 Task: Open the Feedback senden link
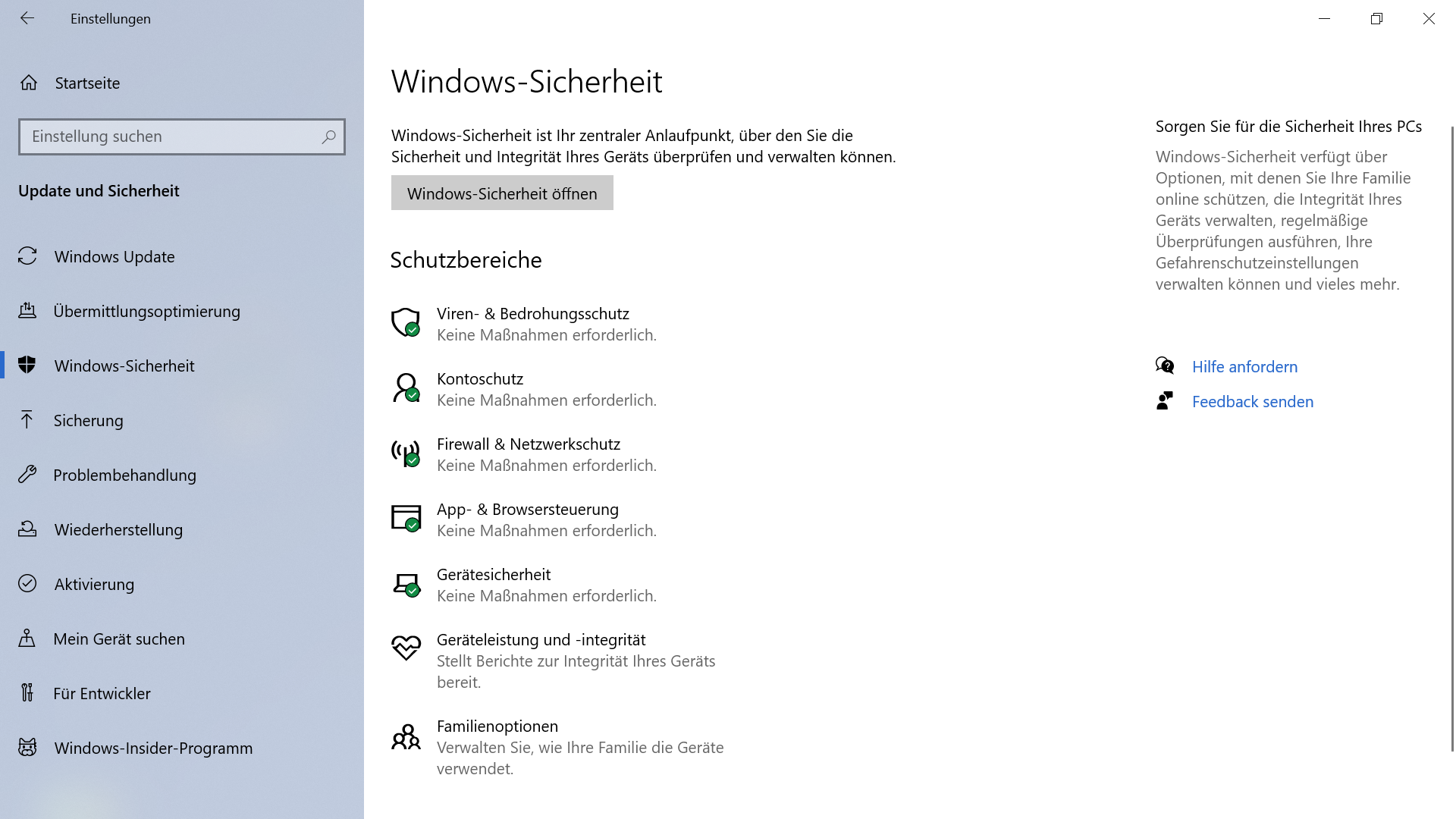coord(1253,401)
